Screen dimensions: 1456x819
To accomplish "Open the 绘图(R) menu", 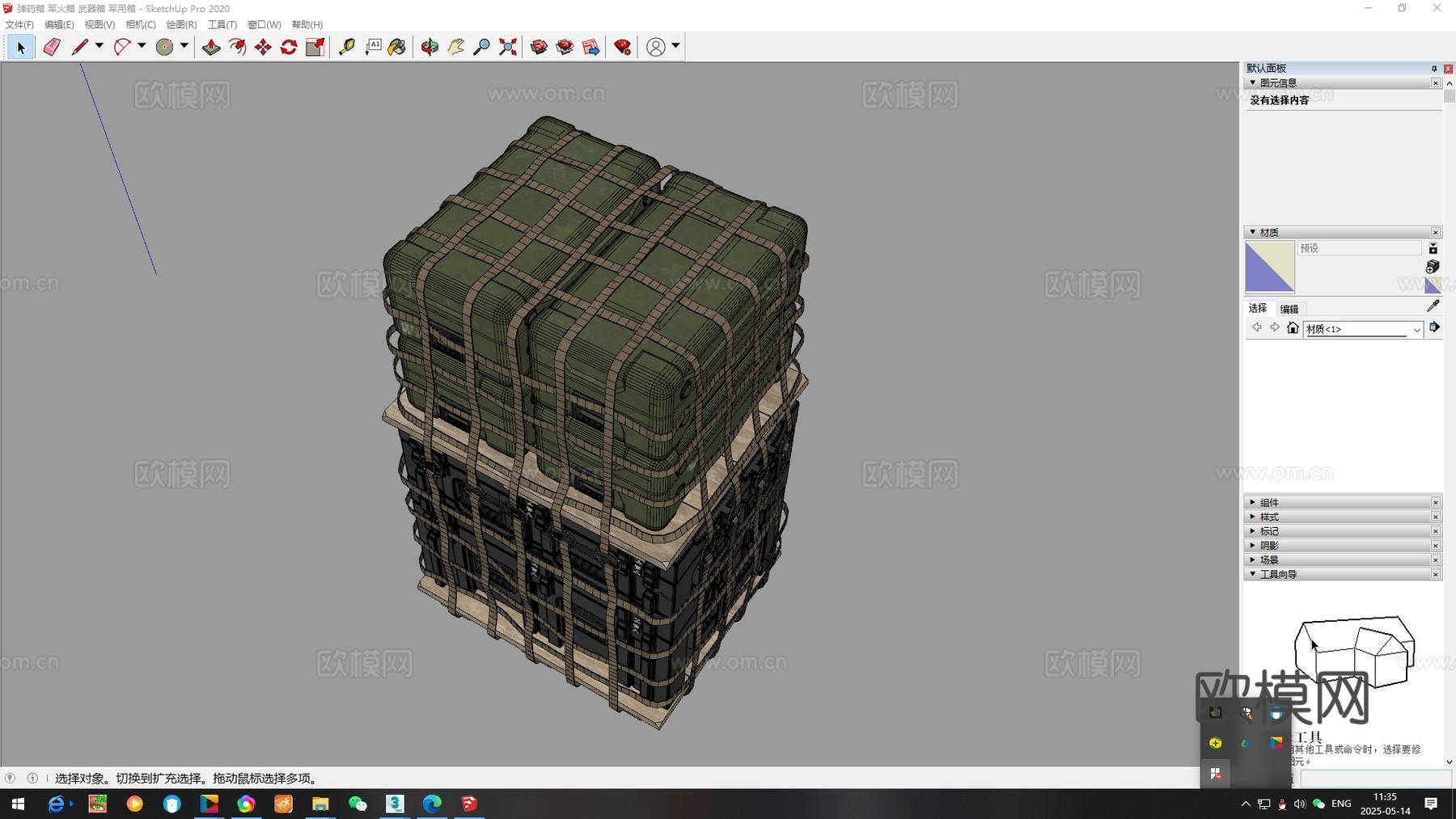I will [181, 25].
